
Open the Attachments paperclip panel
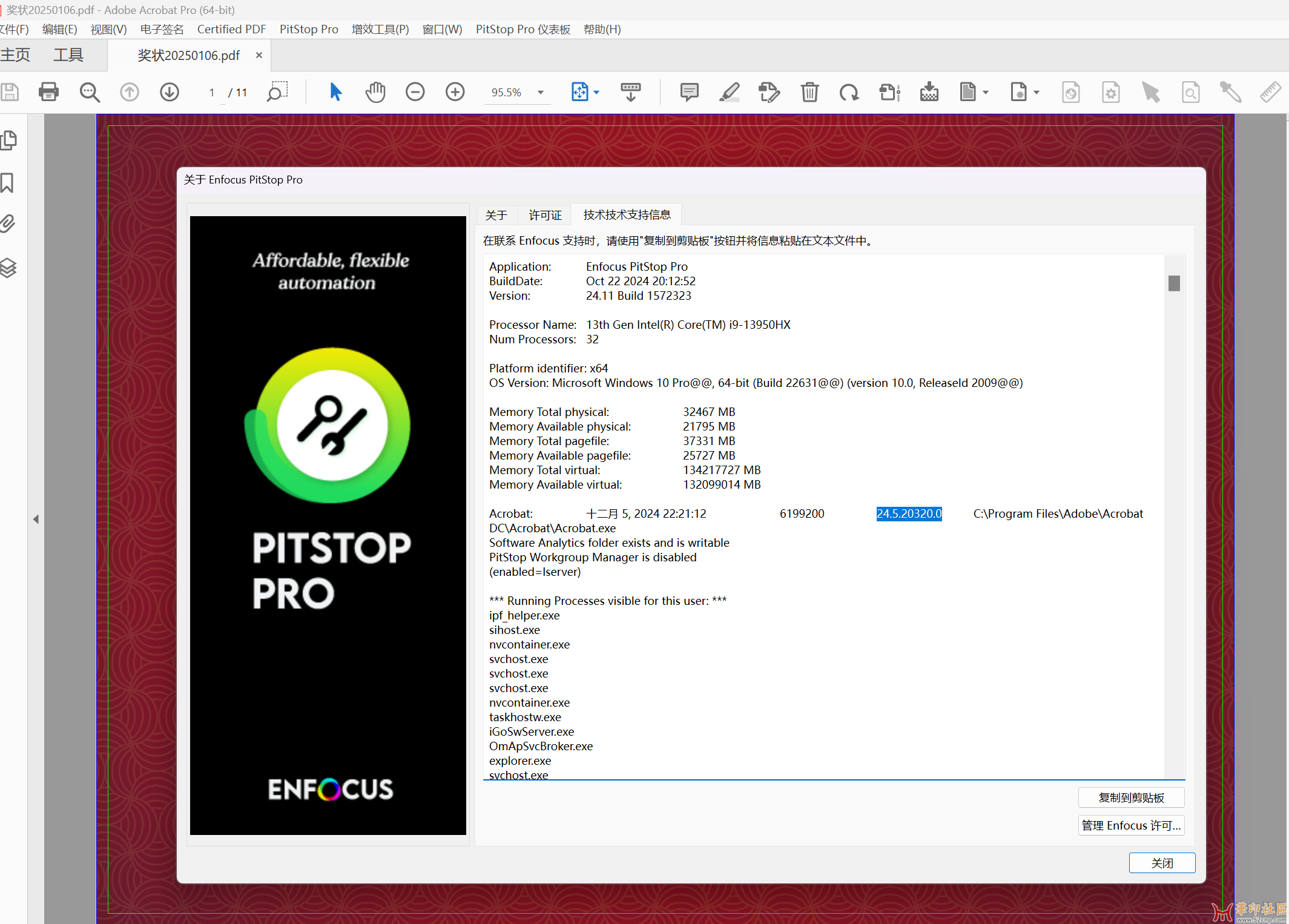[7, 224]
